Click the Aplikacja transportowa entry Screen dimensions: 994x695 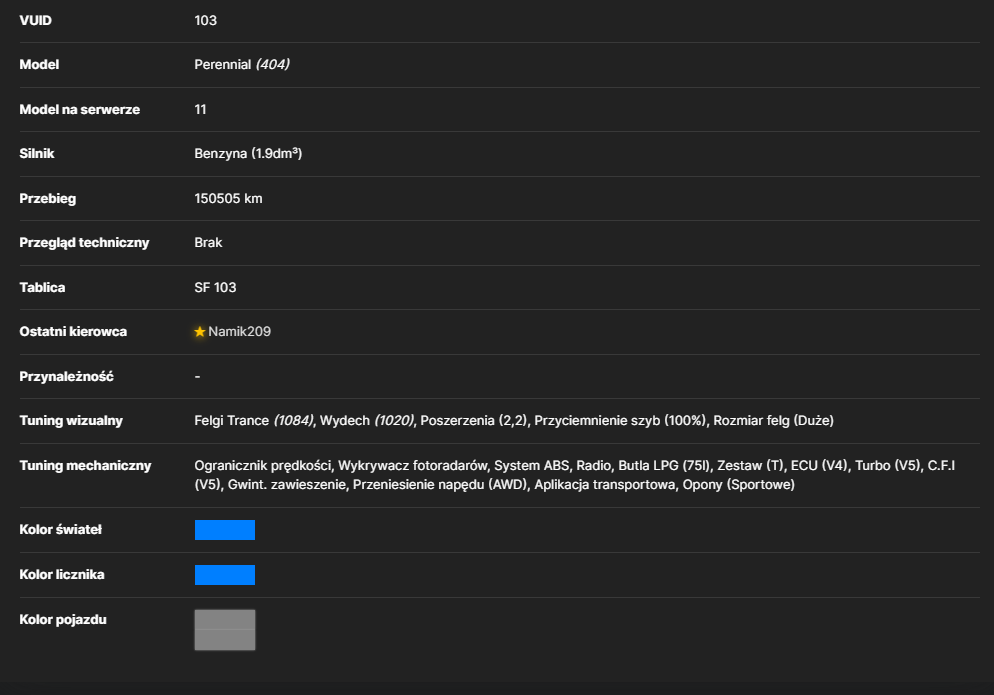point(605,484)
